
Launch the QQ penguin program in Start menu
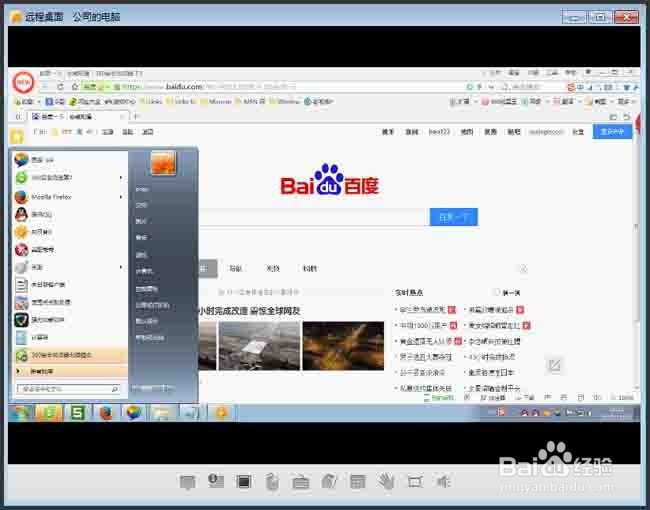[68, 214]
